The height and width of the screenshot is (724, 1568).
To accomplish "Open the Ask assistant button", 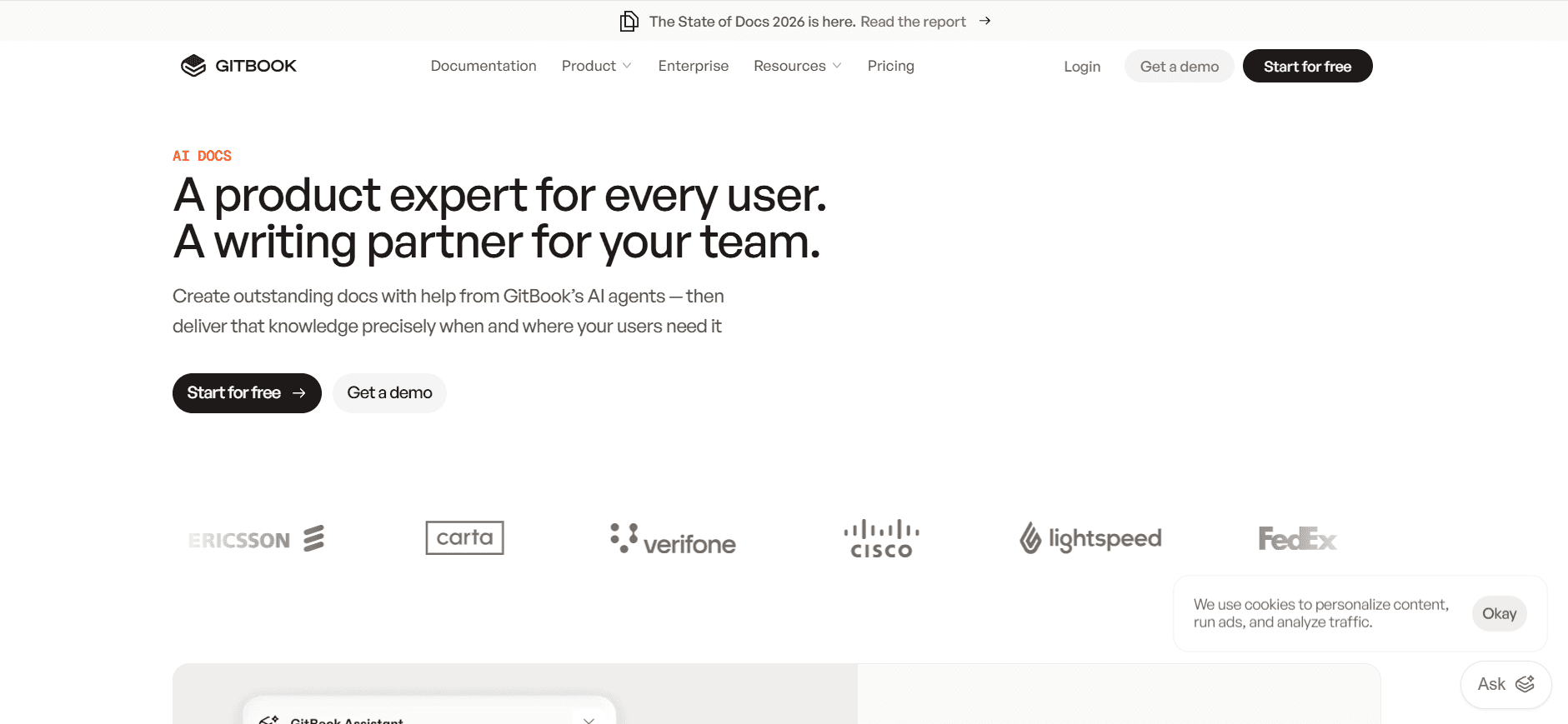I will coord(1505,685).
